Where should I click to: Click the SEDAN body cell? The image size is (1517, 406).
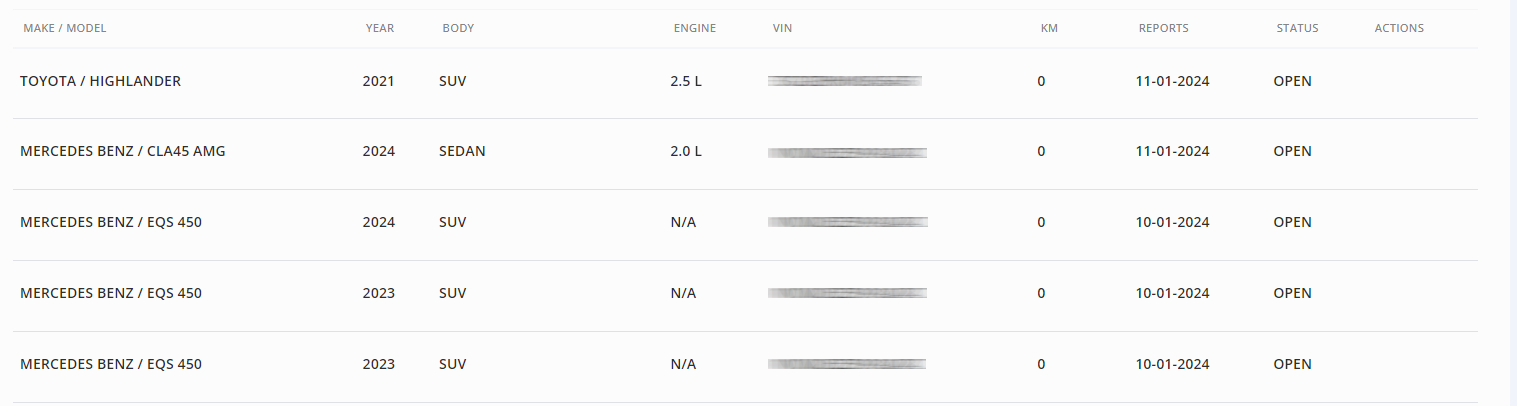tap(462, 152)
